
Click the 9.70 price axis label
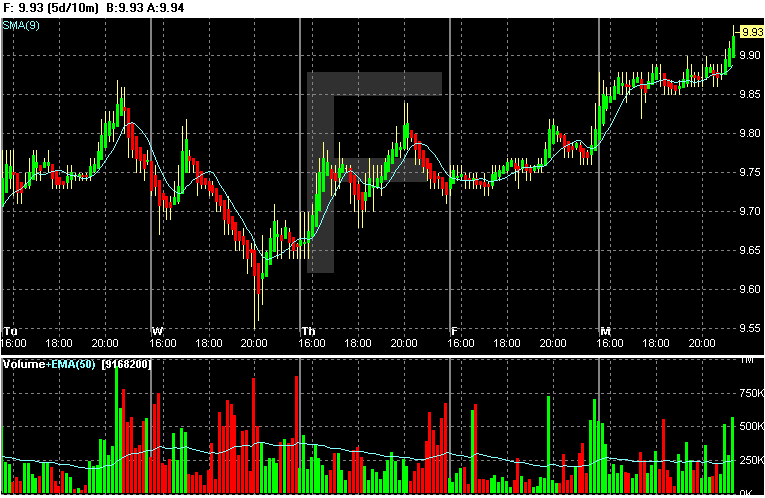750,211
